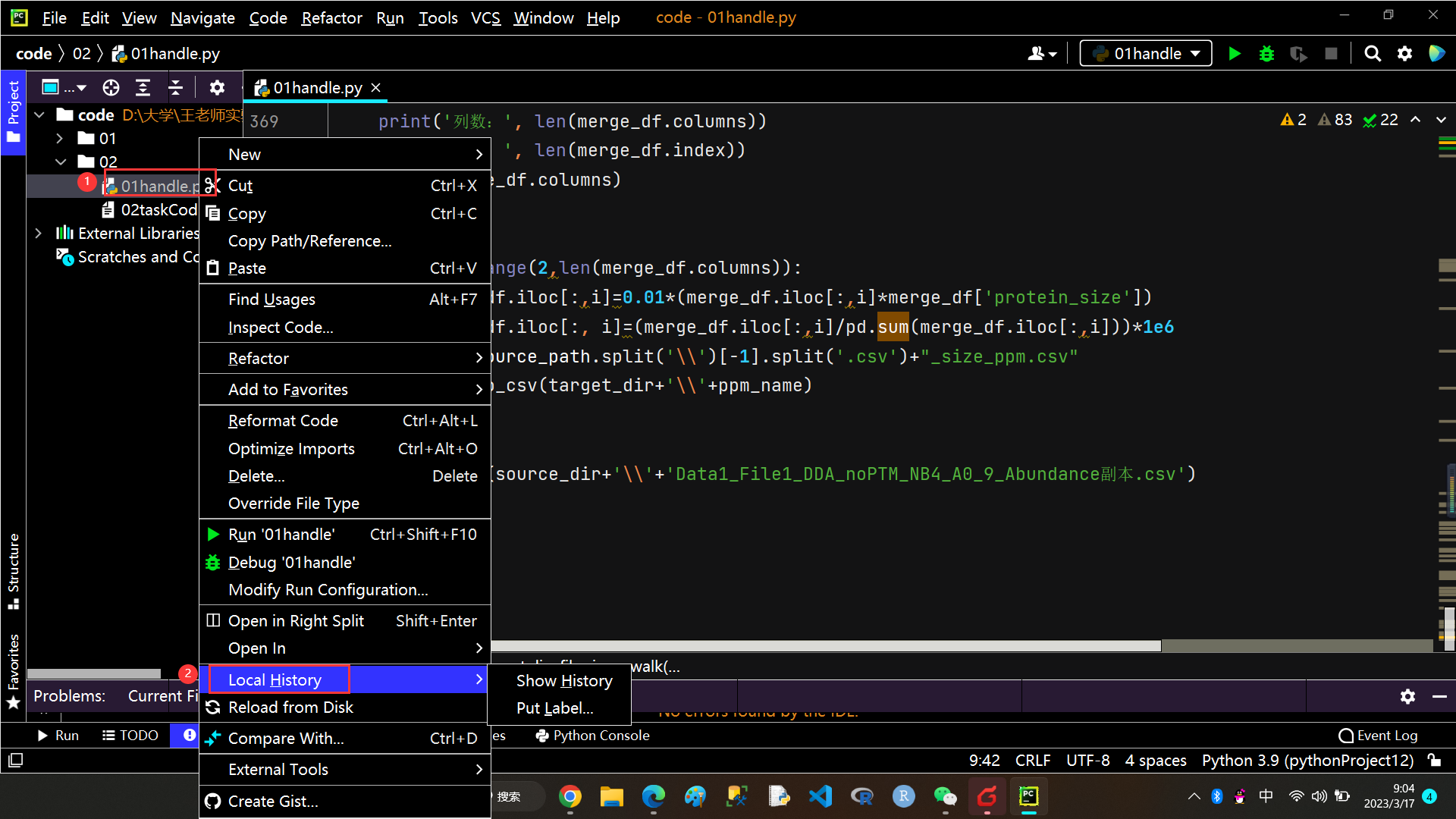The image size is (1456, 819).
Task: Choose Run '01handle' in context menu
Action: point(345,535)
